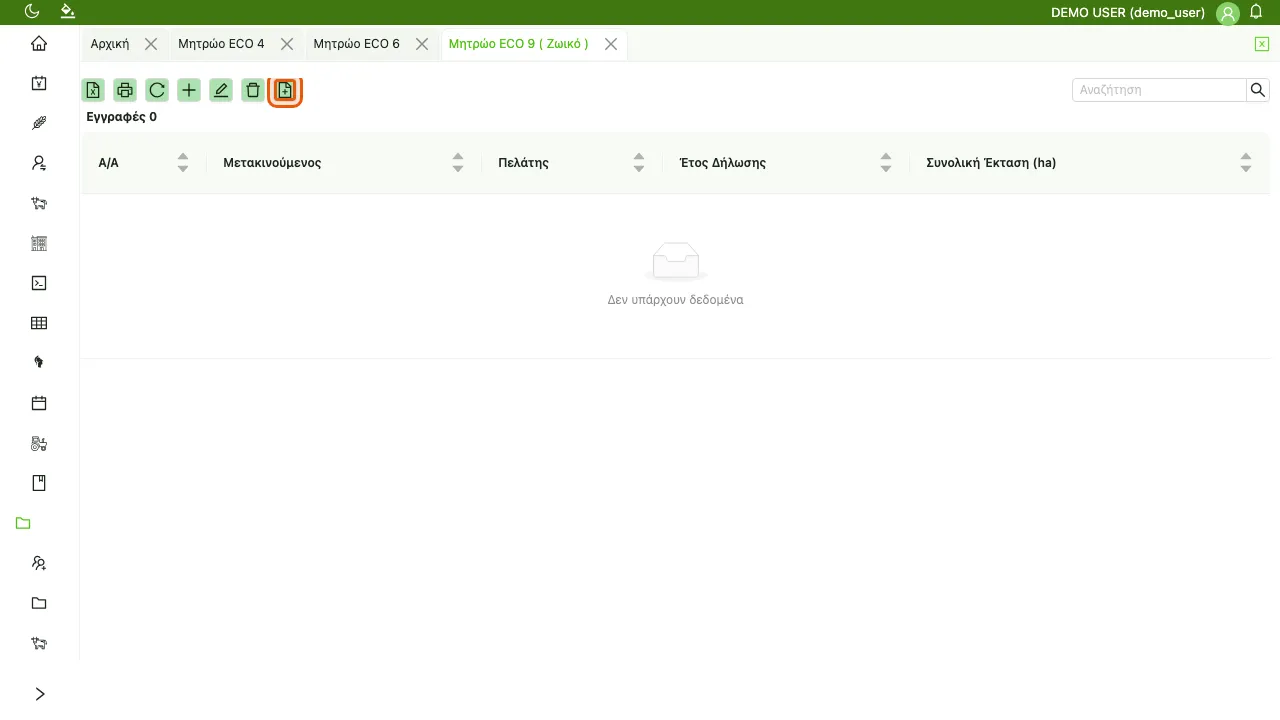Viewport: 1280px width, 720px height.
Task: Switch to the Μητρώο ECO 6 tab
Action: tap(356, 44)
